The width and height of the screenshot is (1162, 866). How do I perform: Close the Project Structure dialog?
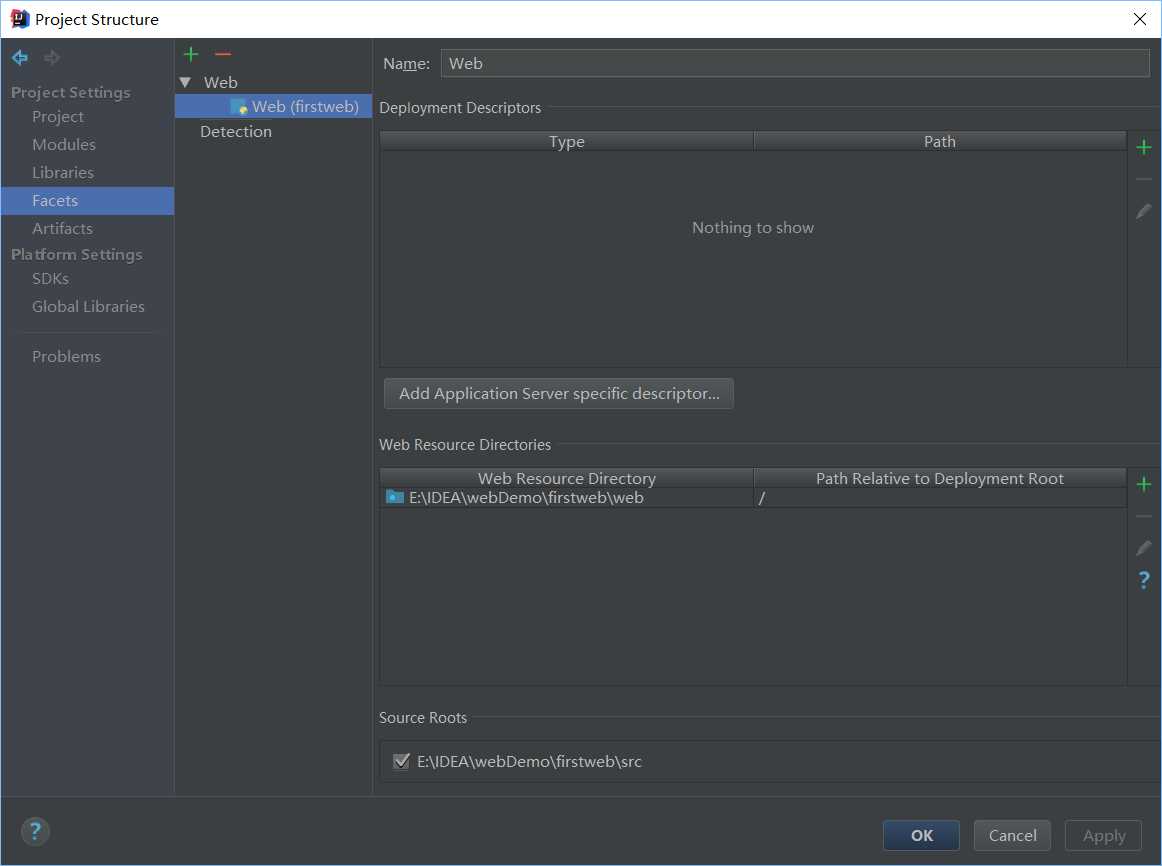tap(1140, 19)
